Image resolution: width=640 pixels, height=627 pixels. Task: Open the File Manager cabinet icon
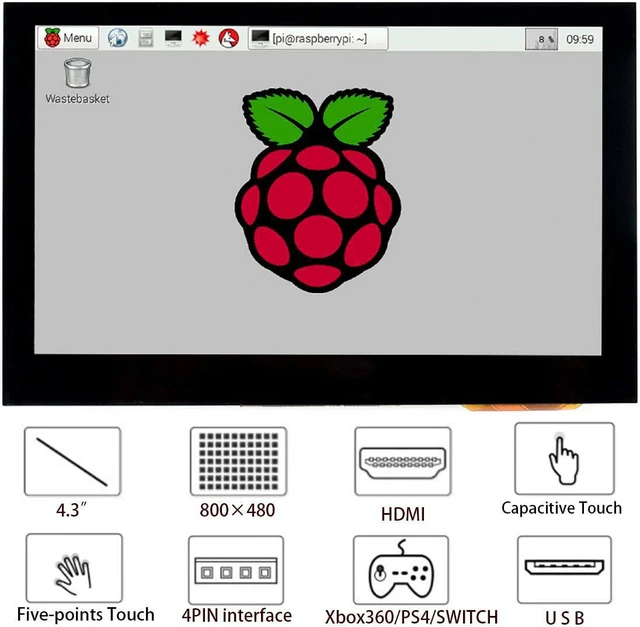point(146,38)
